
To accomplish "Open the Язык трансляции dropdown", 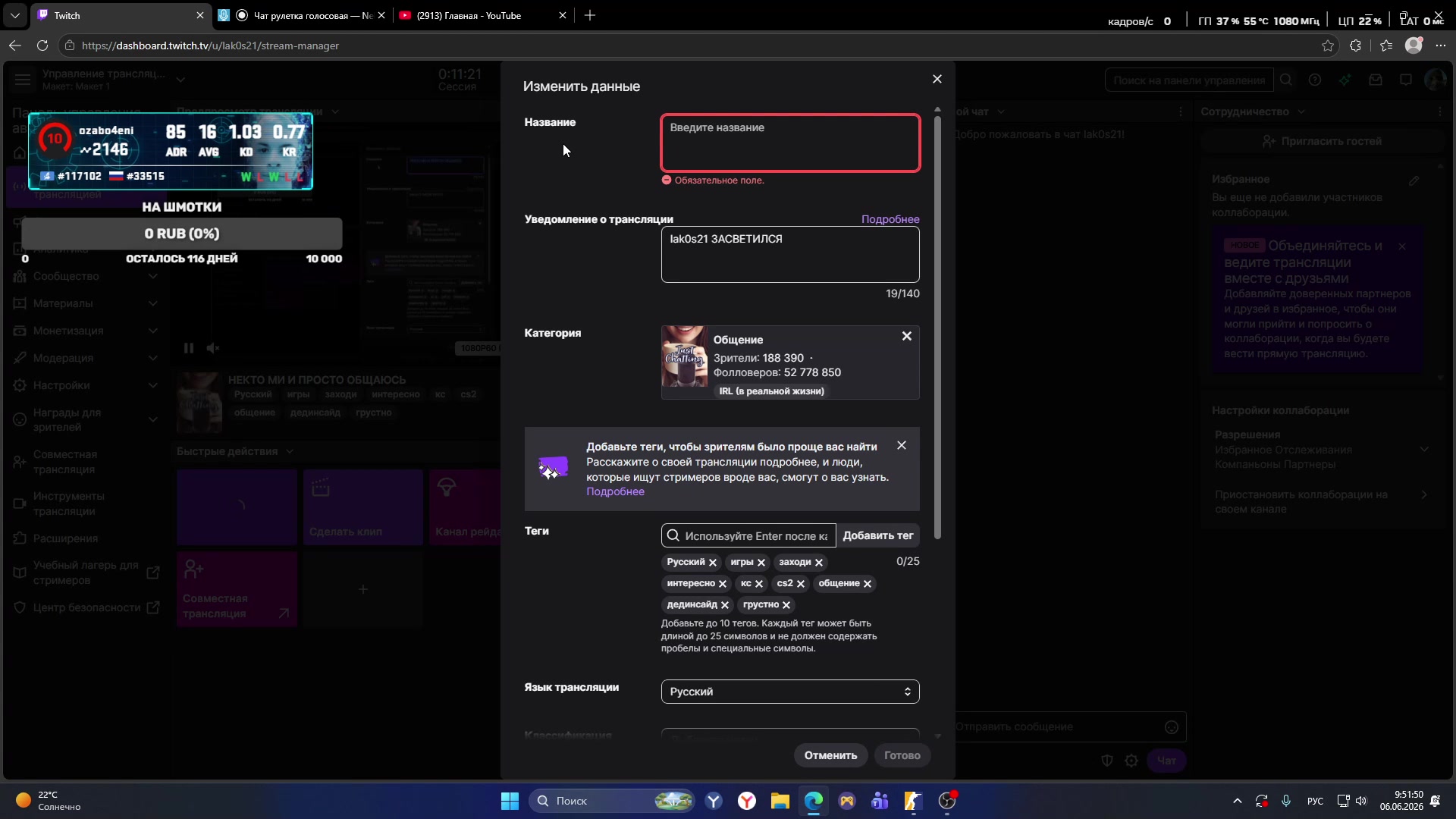I will point(790,692).
